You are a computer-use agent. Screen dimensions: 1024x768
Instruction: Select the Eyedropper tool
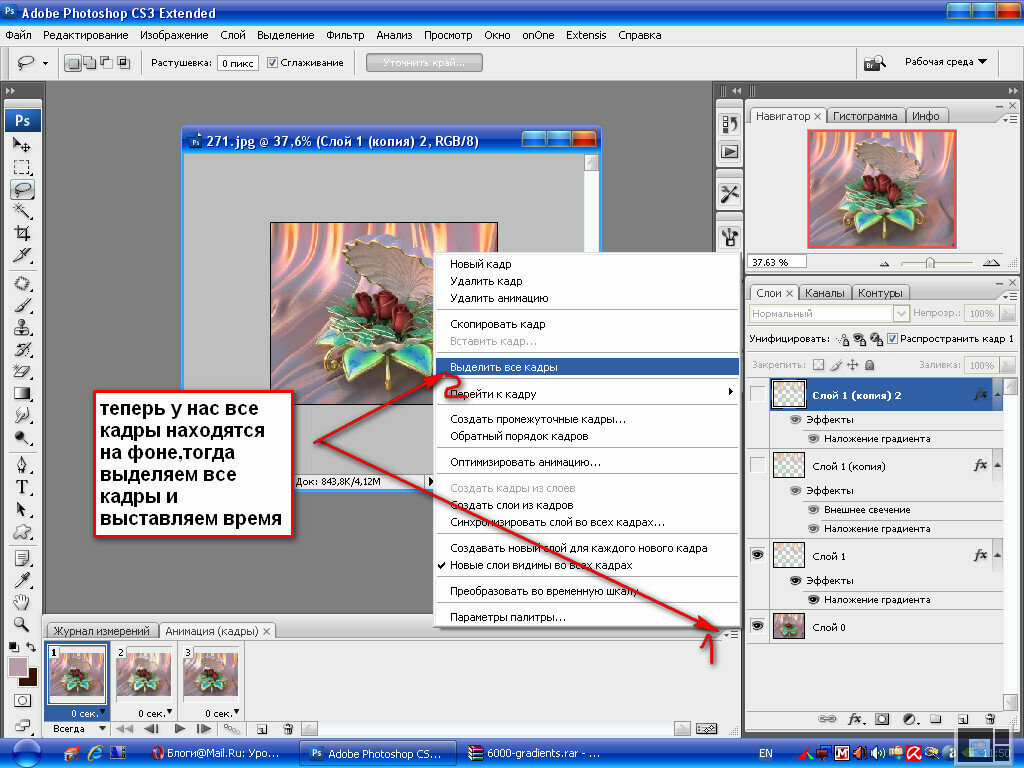pos(22,581)
